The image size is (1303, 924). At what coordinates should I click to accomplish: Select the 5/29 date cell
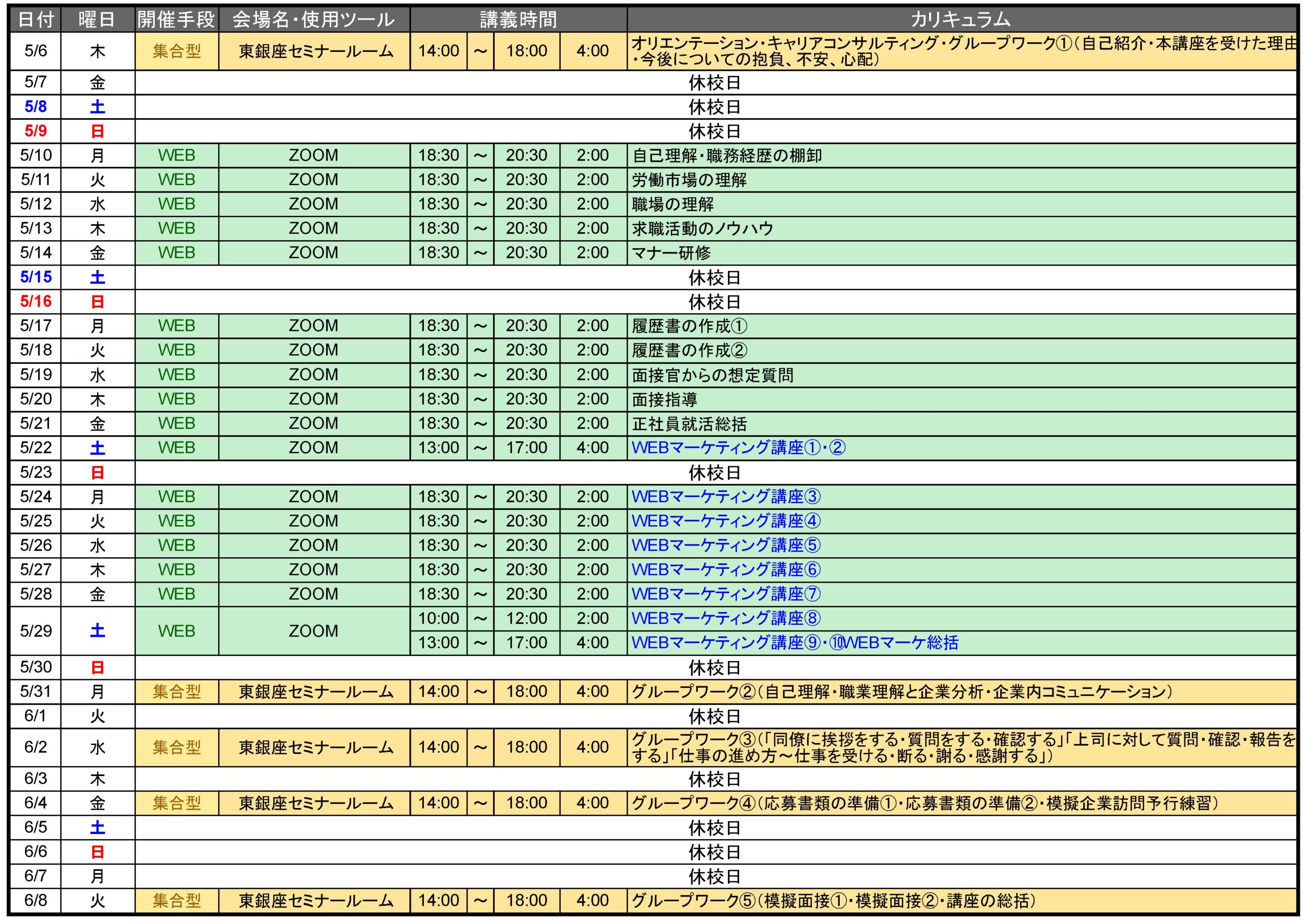35,631
